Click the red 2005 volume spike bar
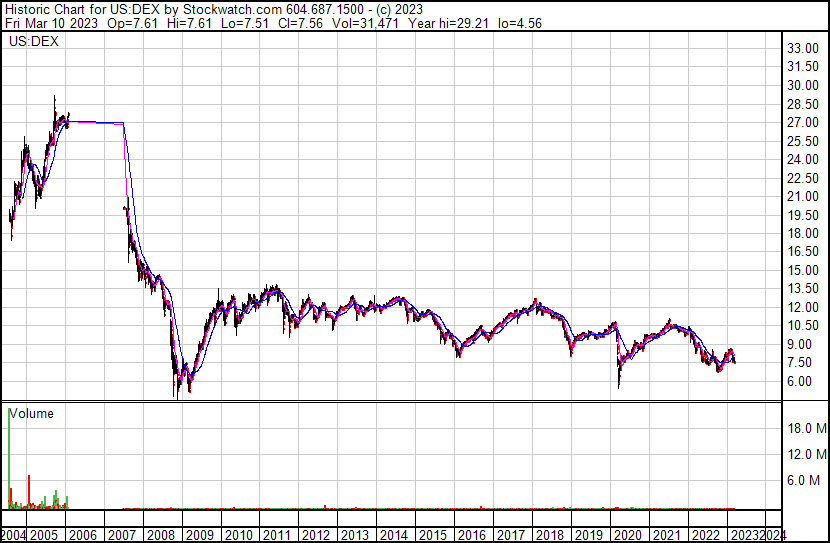Image resolution: width=830 pixels, height=543 pixels. click(29, 492)
